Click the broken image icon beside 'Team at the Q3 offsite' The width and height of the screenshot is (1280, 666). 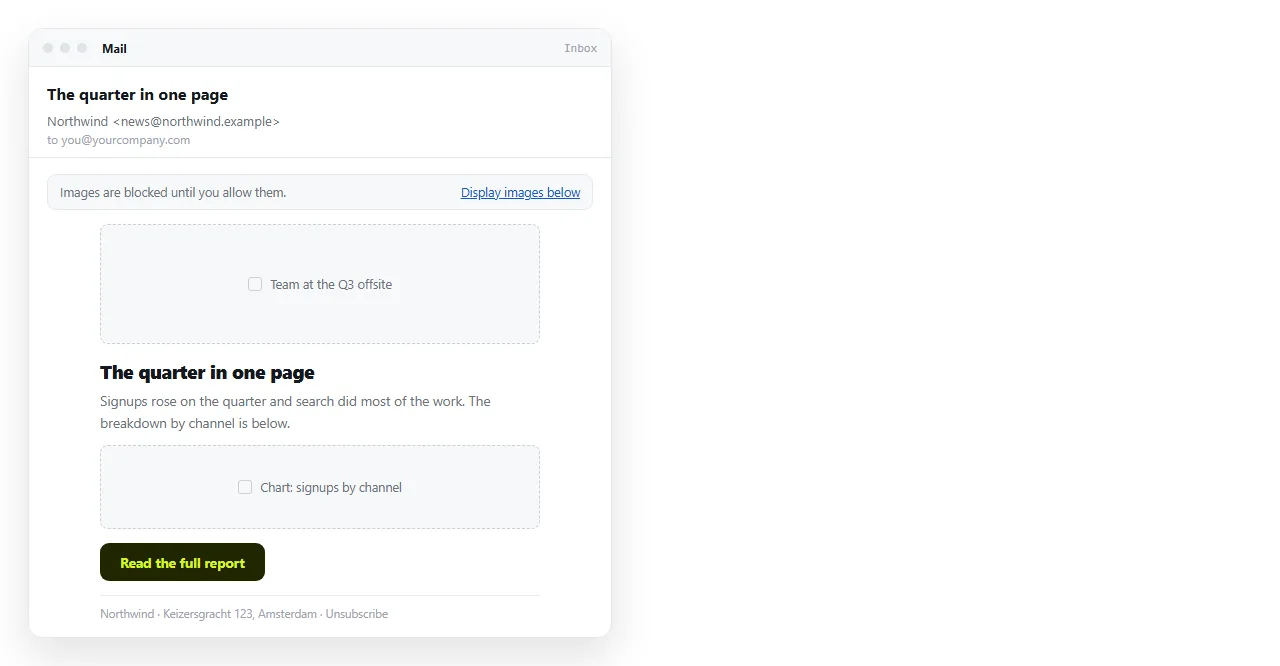pos(255,284)
